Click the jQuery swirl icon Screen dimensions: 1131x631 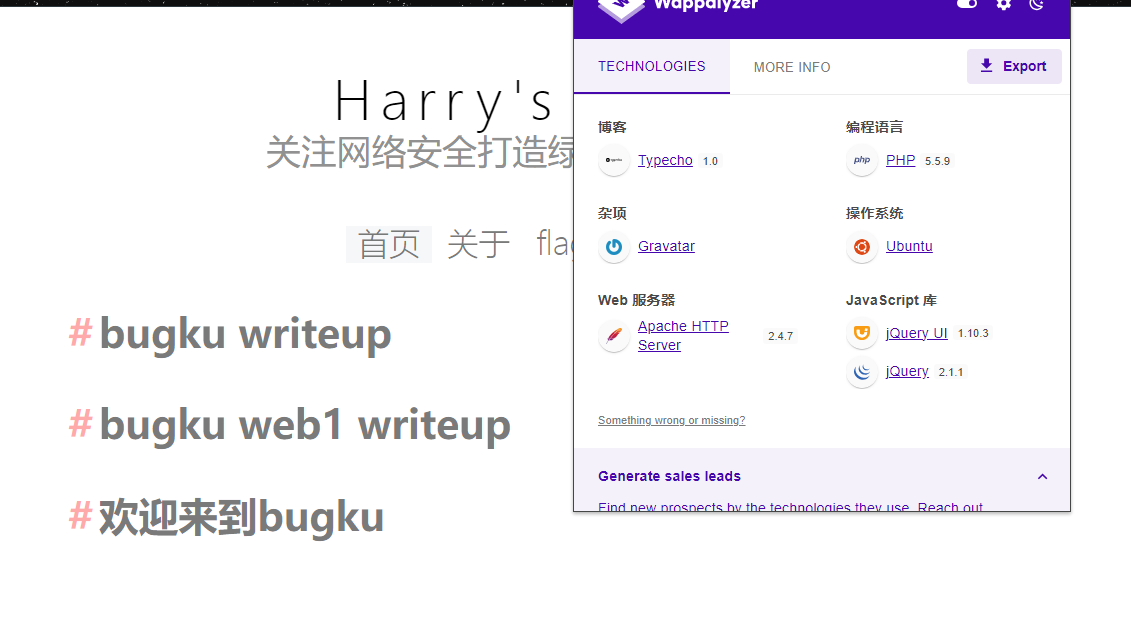point(862,371)
